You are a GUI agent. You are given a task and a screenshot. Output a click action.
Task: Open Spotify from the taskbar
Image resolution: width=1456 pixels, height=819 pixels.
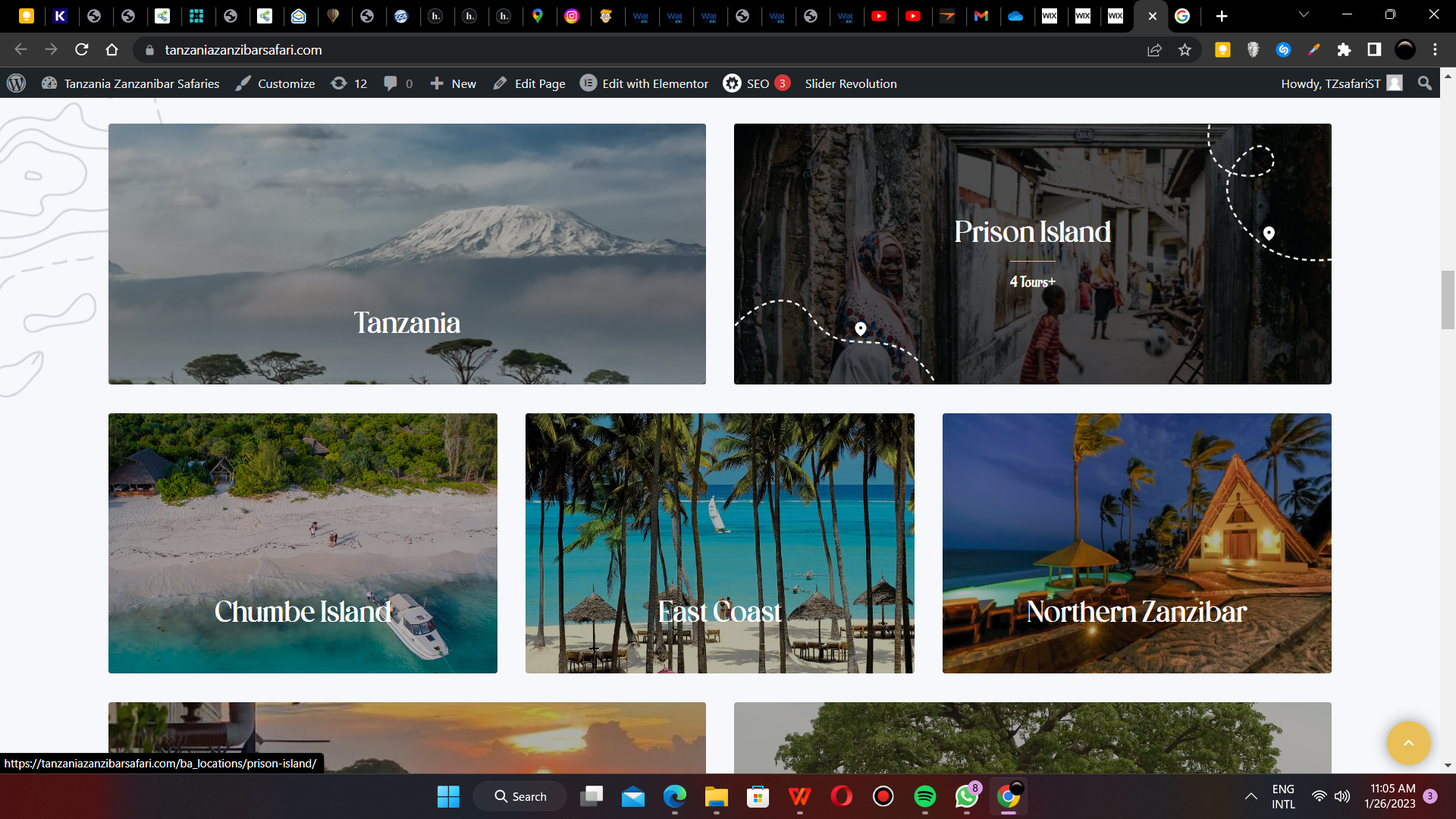point(924,796)
